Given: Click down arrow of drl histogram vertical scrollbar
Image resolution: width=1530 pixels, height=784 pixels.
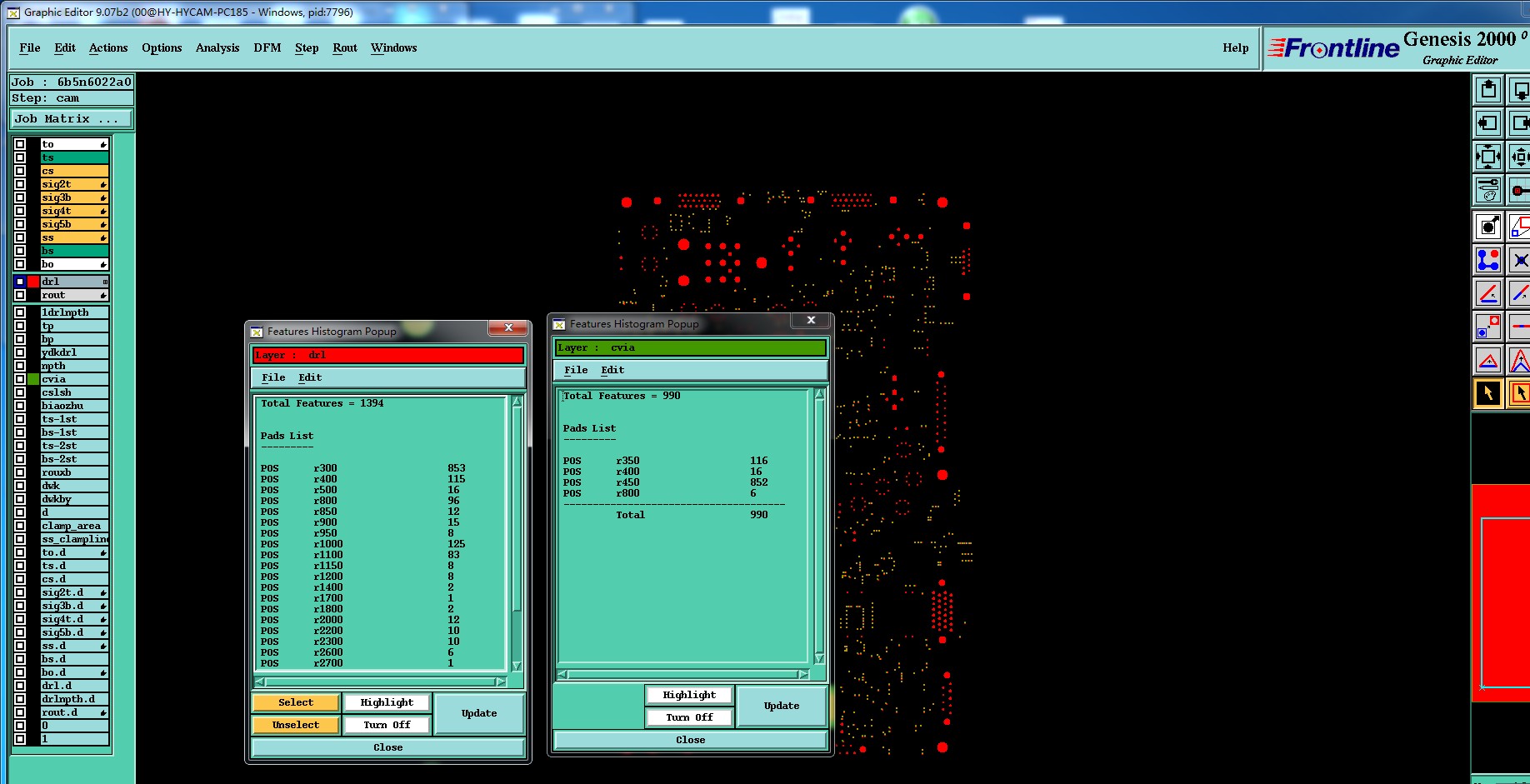Looking at the screenshot, I should 517,666.
